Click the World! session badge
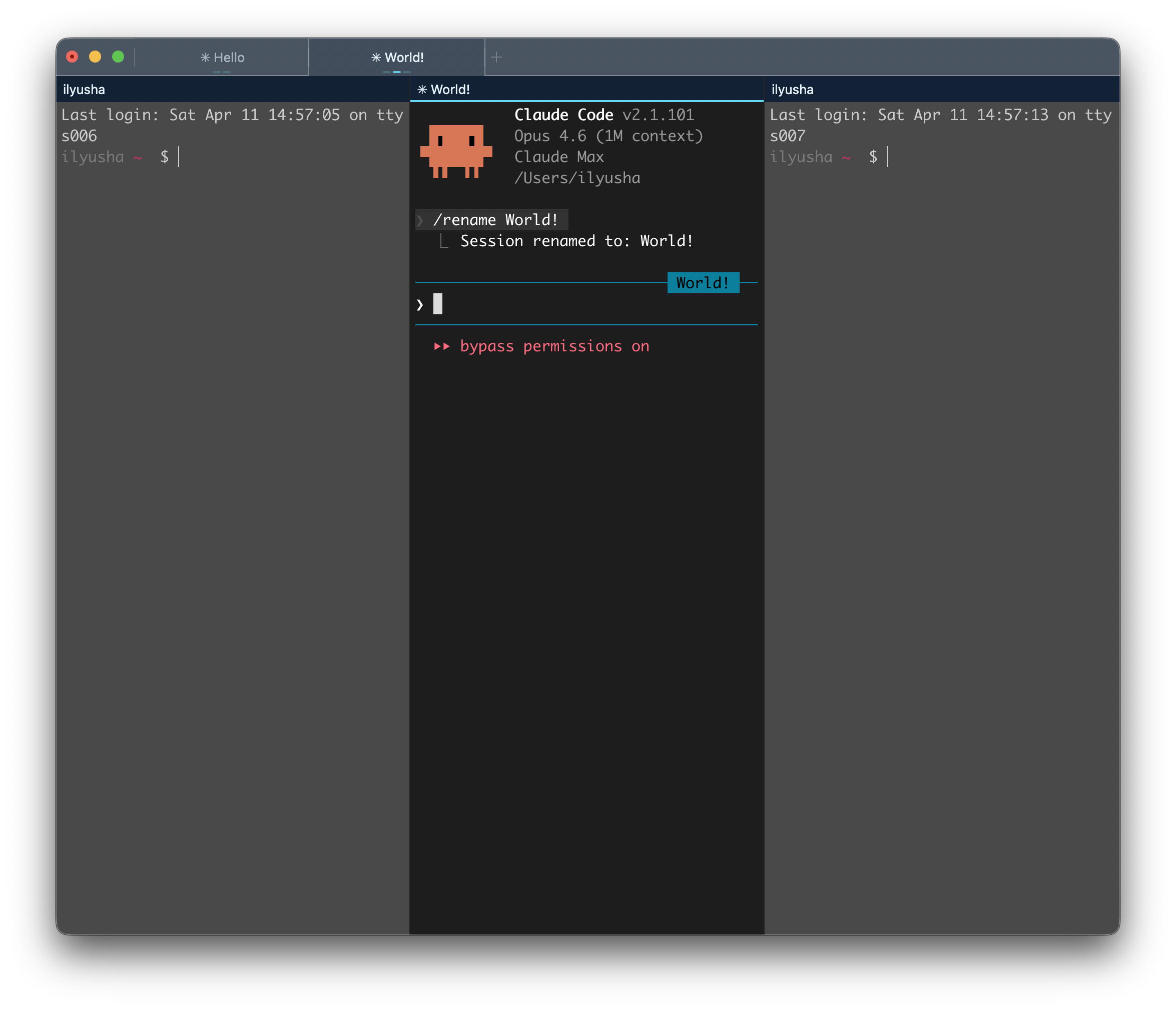 (703, 283)
